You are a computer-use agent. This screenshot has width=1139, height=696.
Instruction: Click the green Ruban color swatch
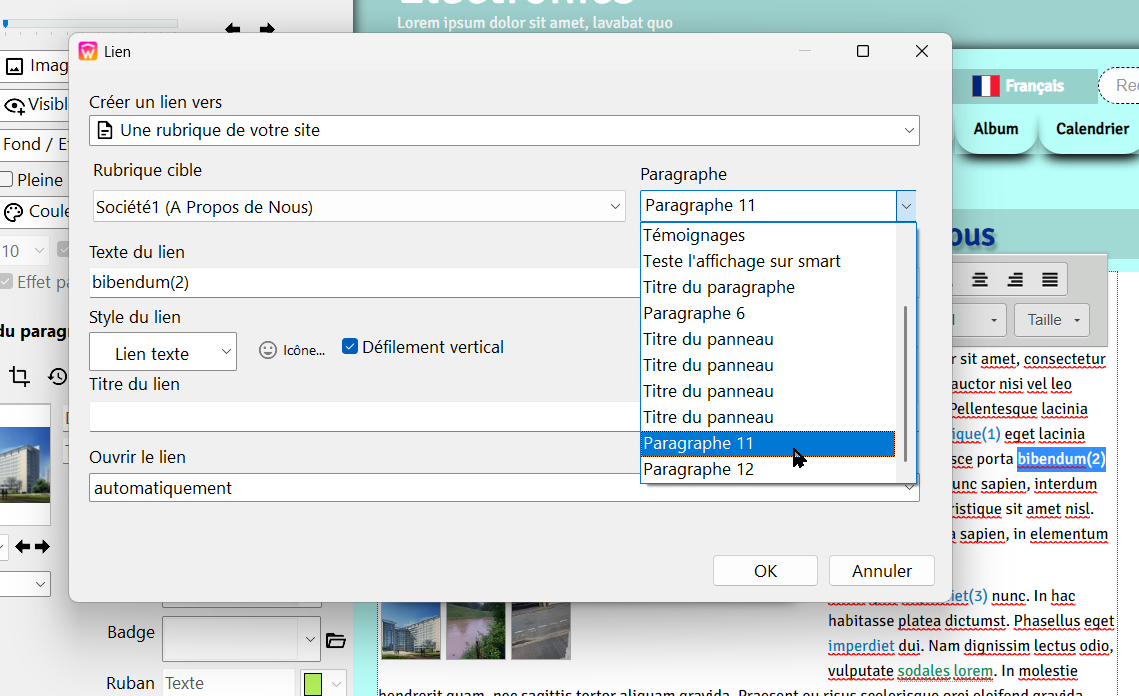[314, 684]
